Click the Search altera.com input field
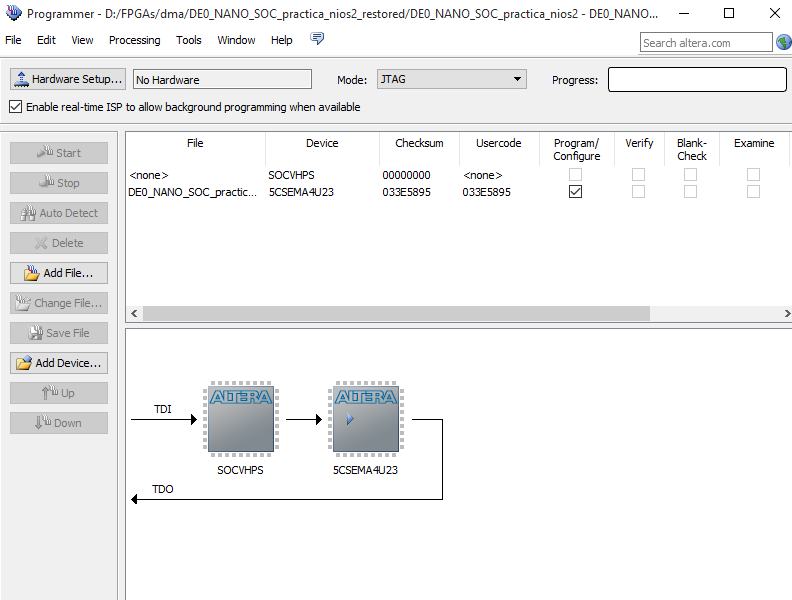Screen dimensions: 792x600 pos(706,42)
